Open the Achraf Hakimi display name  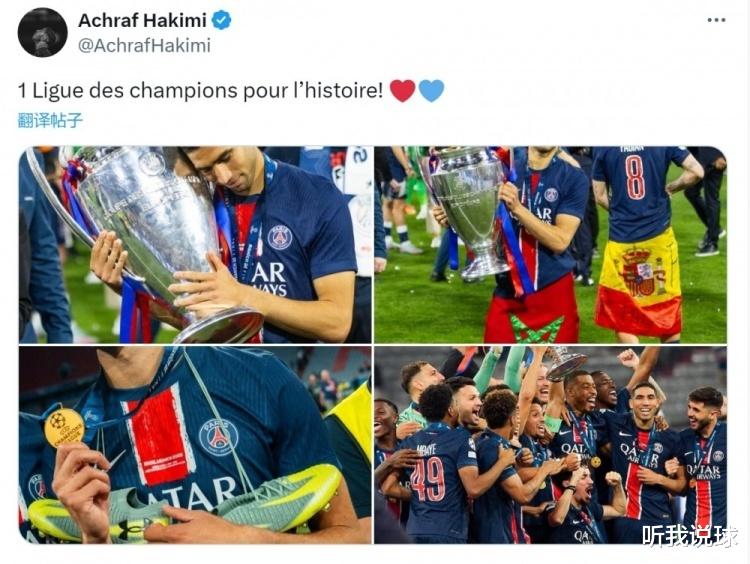(x=142, y=21)
